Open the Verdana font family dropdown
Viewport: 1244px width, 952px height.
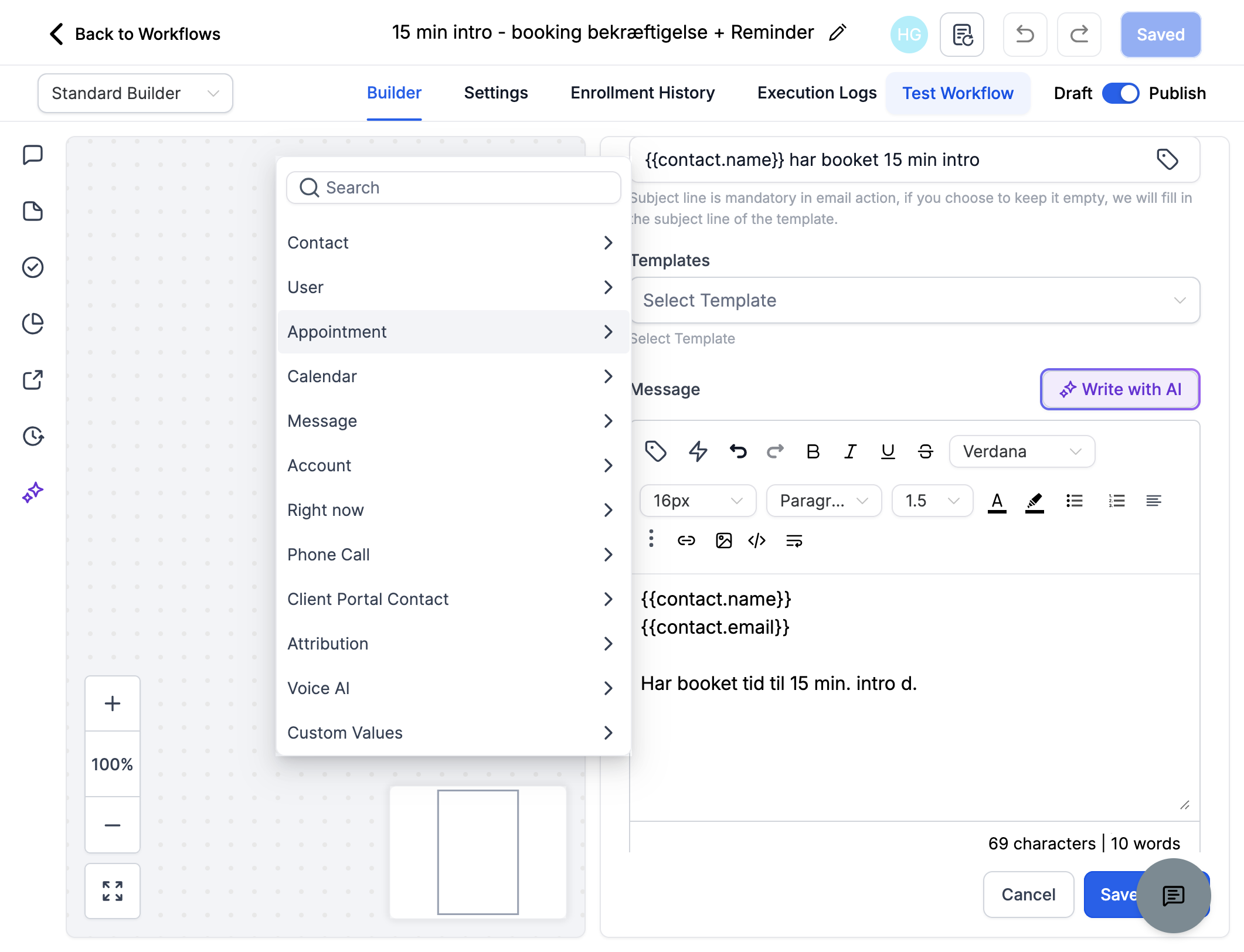click(1022, 451)
